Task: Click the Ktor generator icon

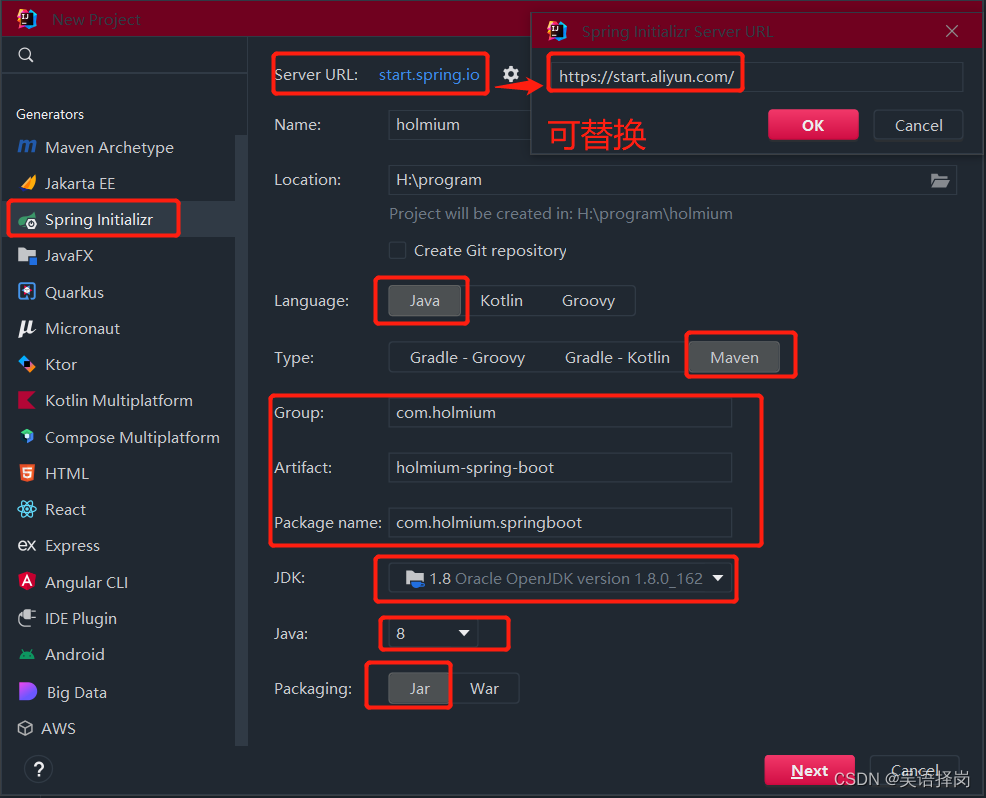Action: (x=26, y=364)
